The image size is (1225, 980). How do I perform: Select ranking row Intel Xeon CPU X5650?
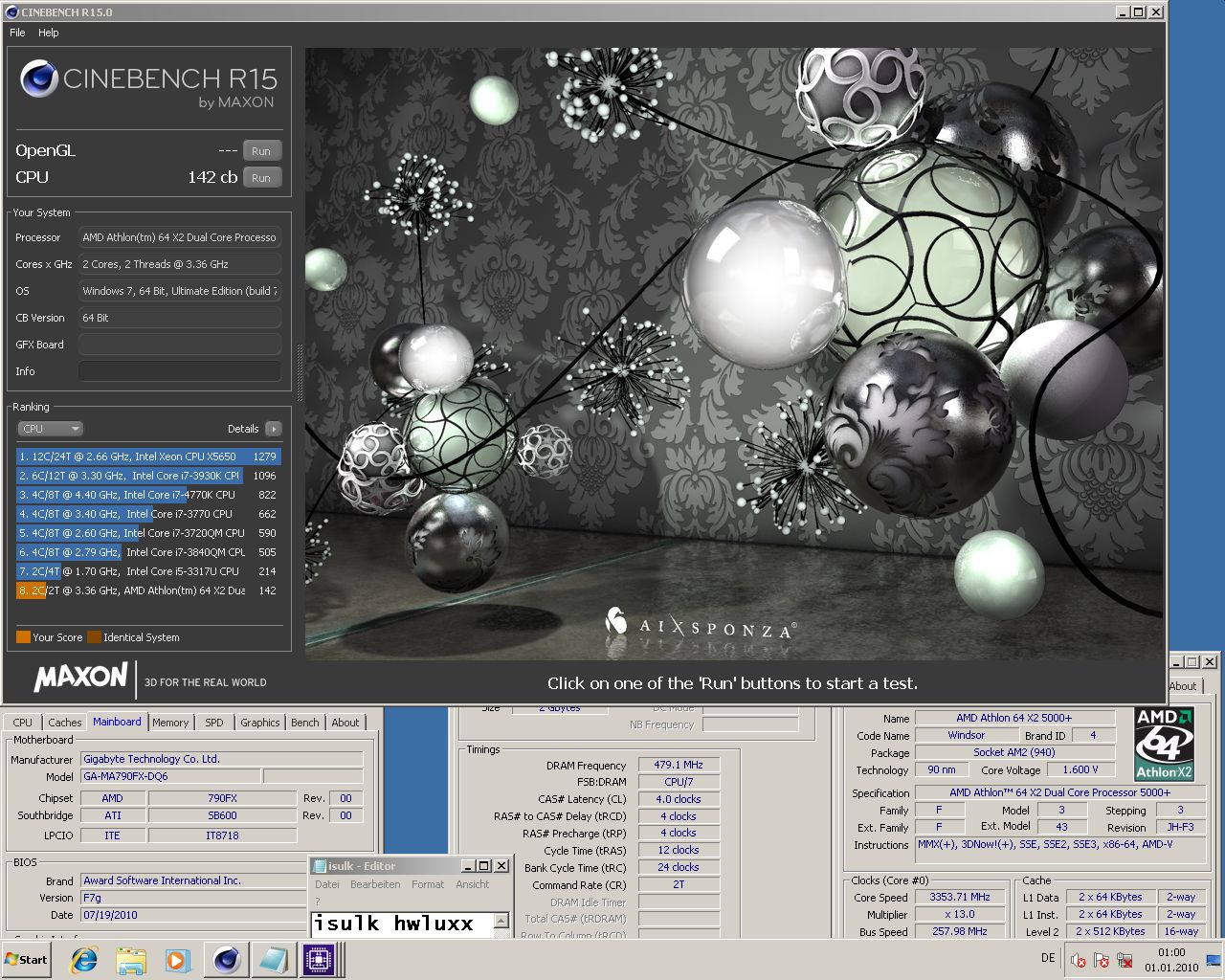[x=148, y=457]
